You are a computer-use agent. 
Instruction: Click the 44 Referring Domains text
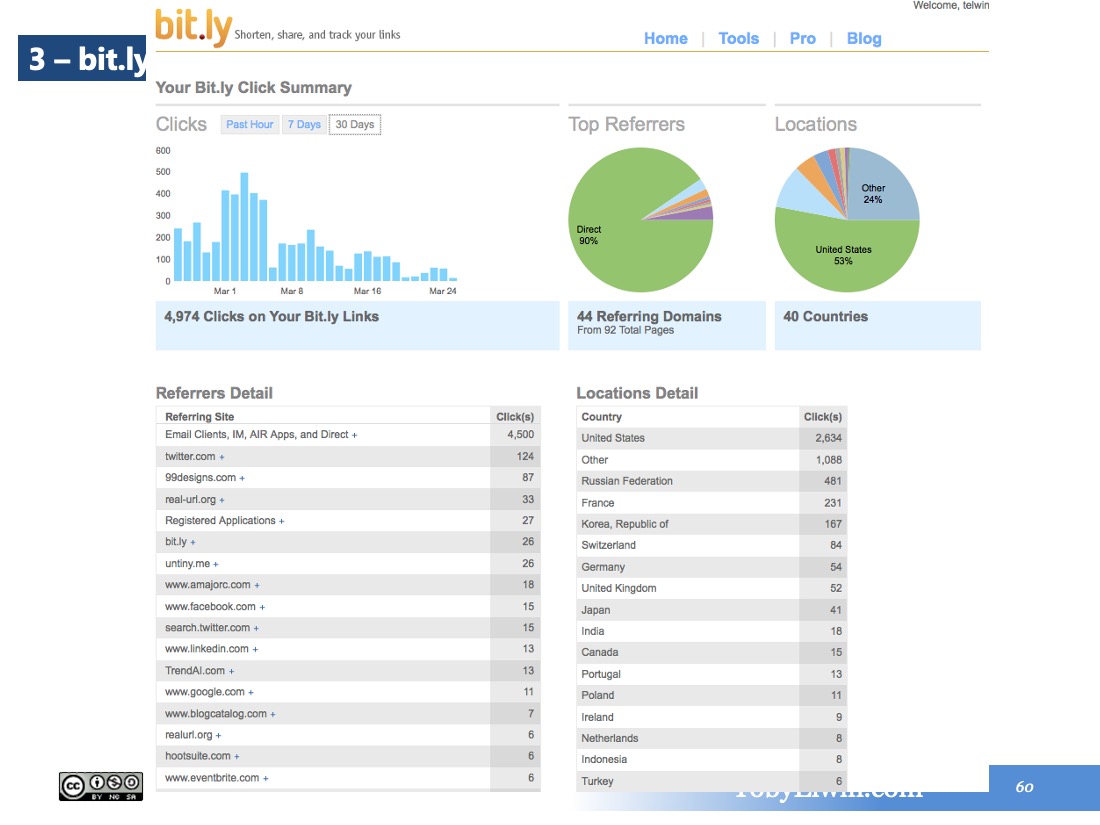[x=649, y=316]
